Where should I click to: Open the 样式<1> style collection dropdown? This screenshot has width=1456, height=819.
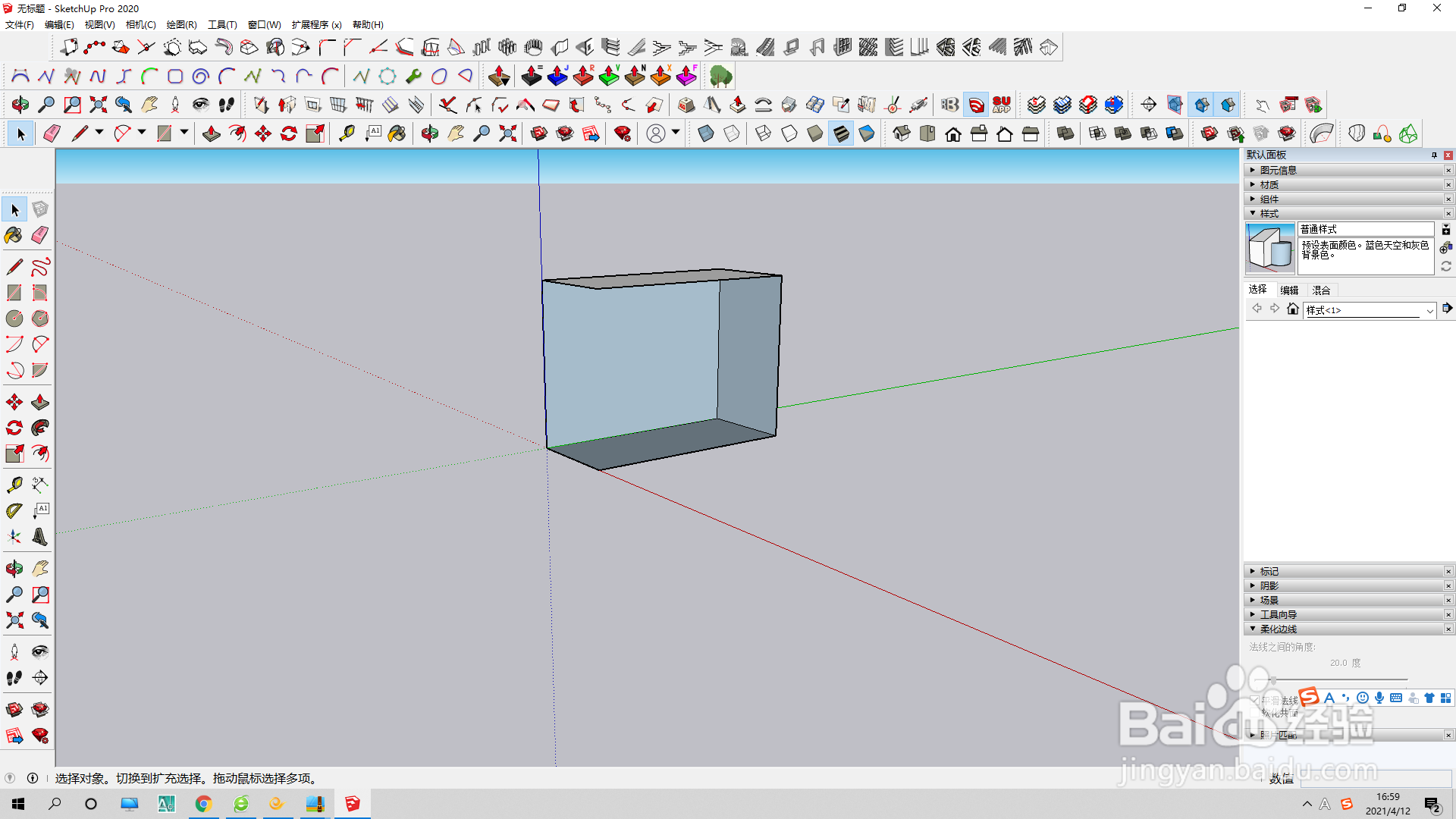pos(1429,310)
